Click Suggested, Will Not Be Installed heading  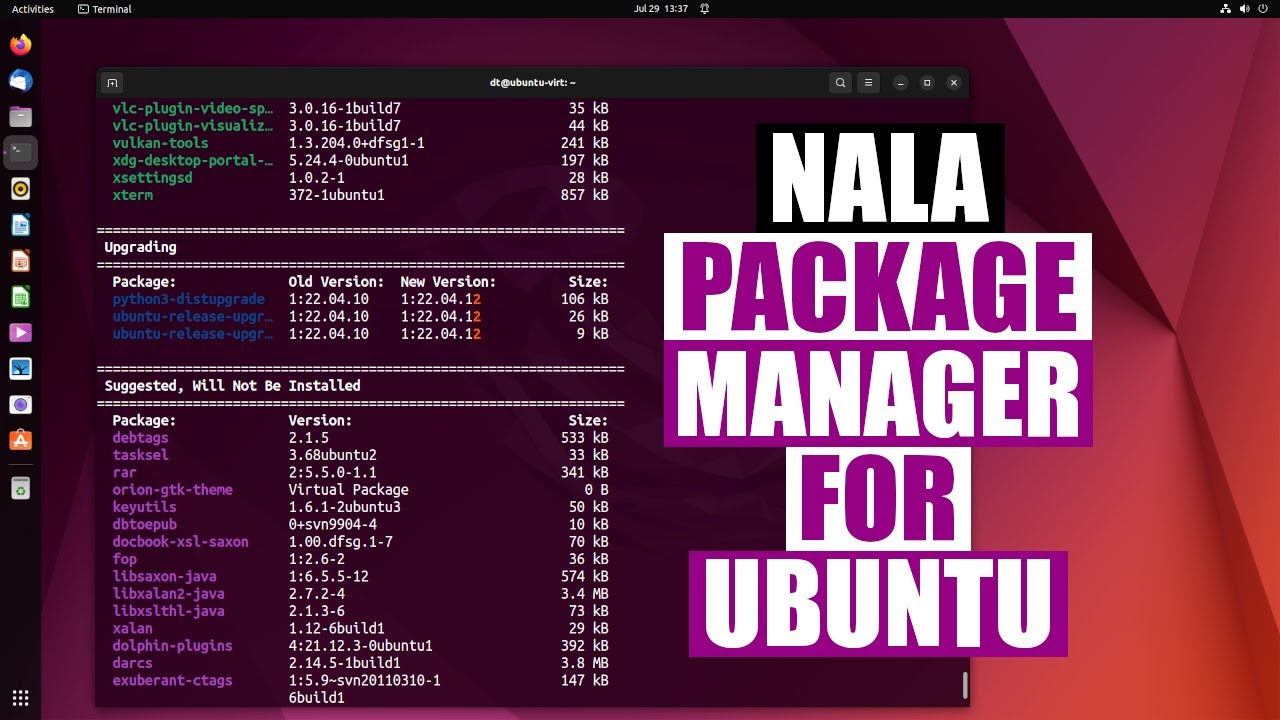pos(232,385)
